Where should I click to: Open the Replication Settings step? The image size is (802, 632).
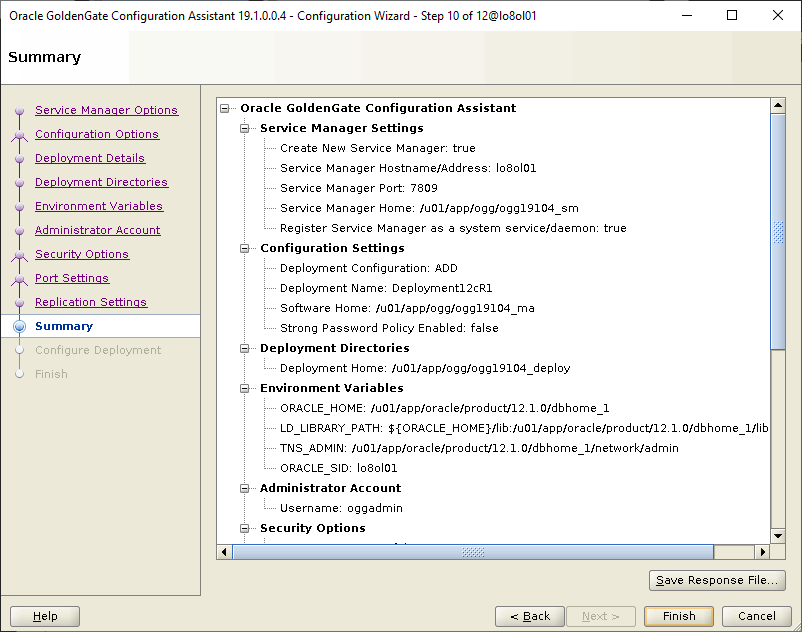pyautogui.click(x=91, y=302)
